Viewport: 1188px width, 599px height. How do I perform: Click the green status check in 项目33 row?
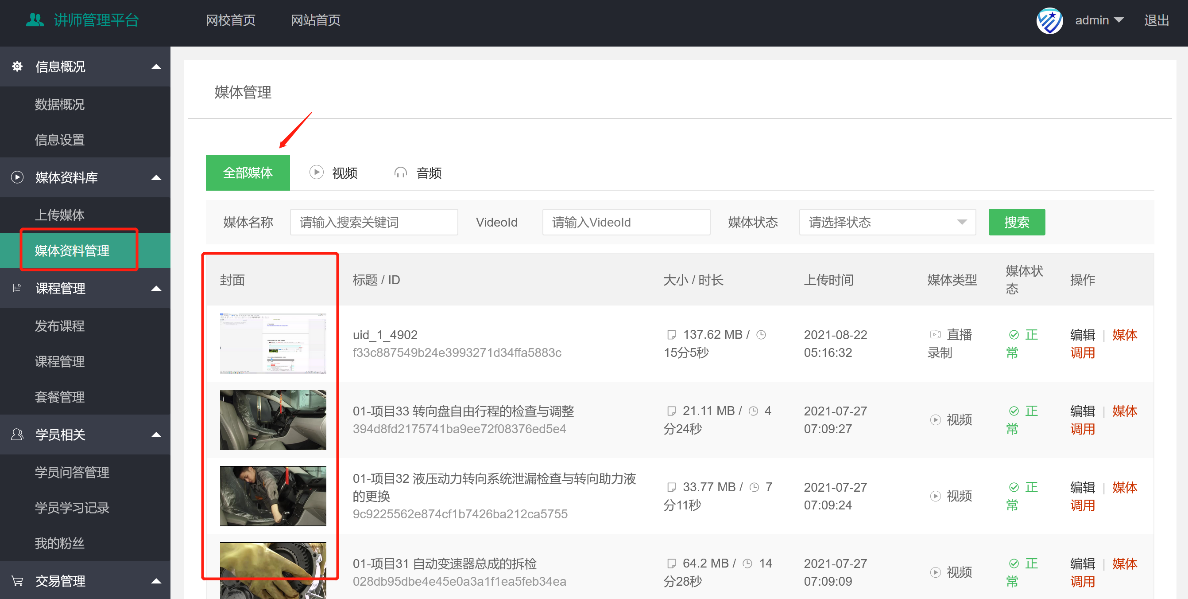(1013, 411)
